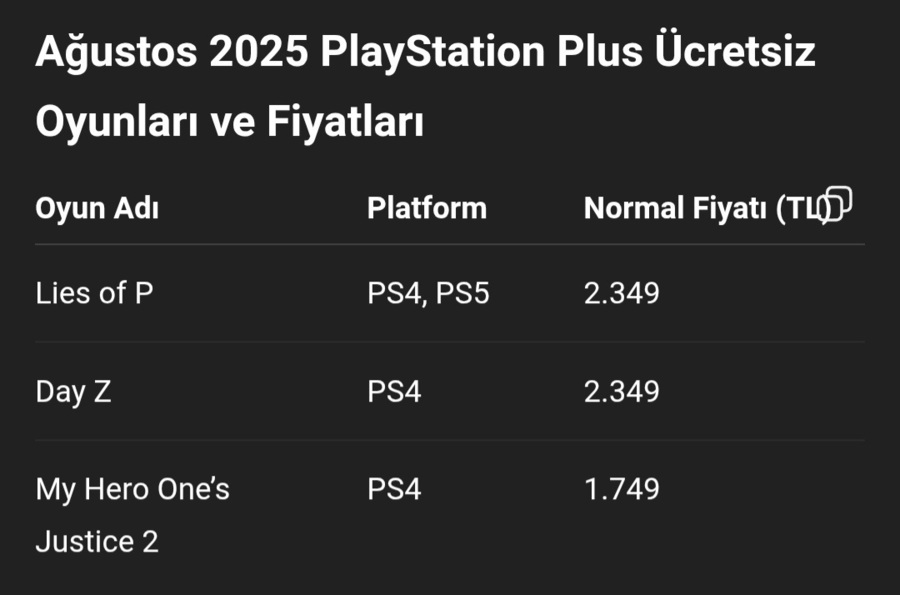The height and width of the screenshot is (595, 900).
Task: Click the 2025 year in the title
Action: coord(259,52)
